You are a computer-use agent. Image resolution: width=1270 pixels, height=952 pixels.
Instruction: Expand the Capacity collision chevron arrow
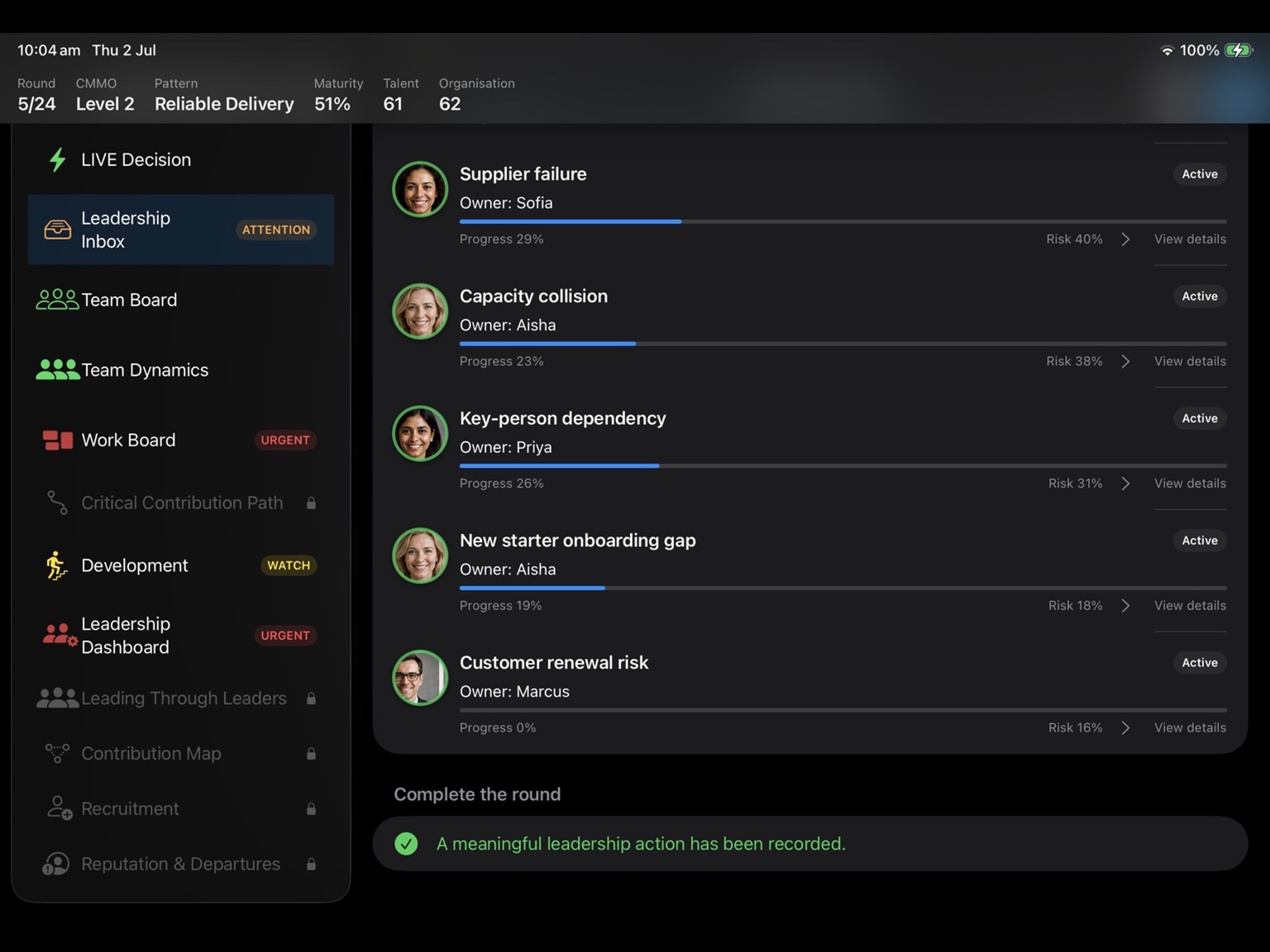pos(1125,361)
